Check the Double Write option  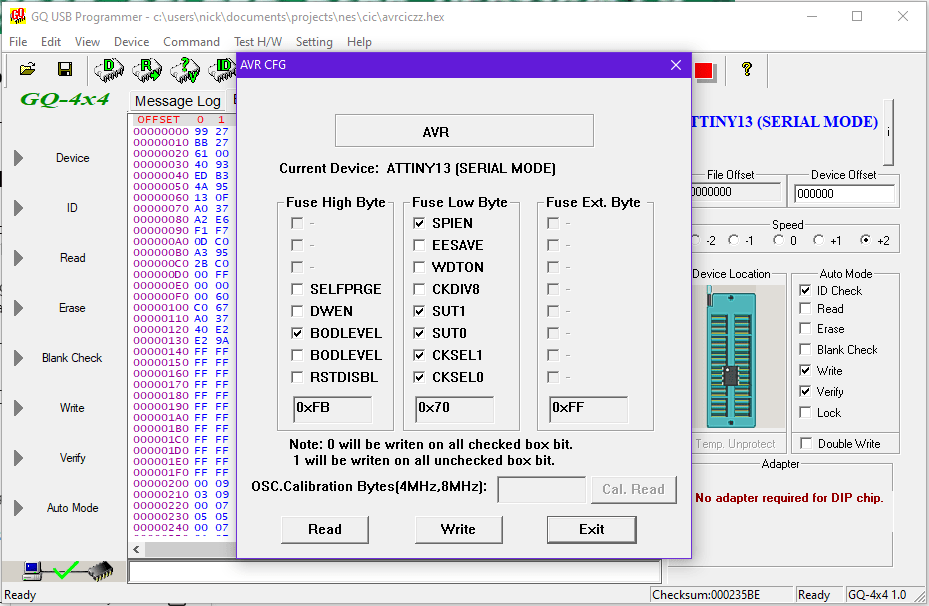point(805,443)
